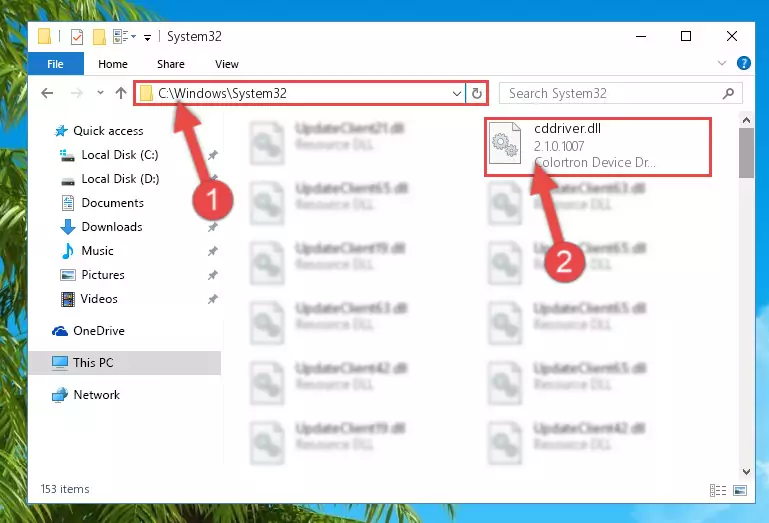Open Pictures from Quick access
This screenshot has height=523, width=769.
pyautogui.click(x=103, y=275)
